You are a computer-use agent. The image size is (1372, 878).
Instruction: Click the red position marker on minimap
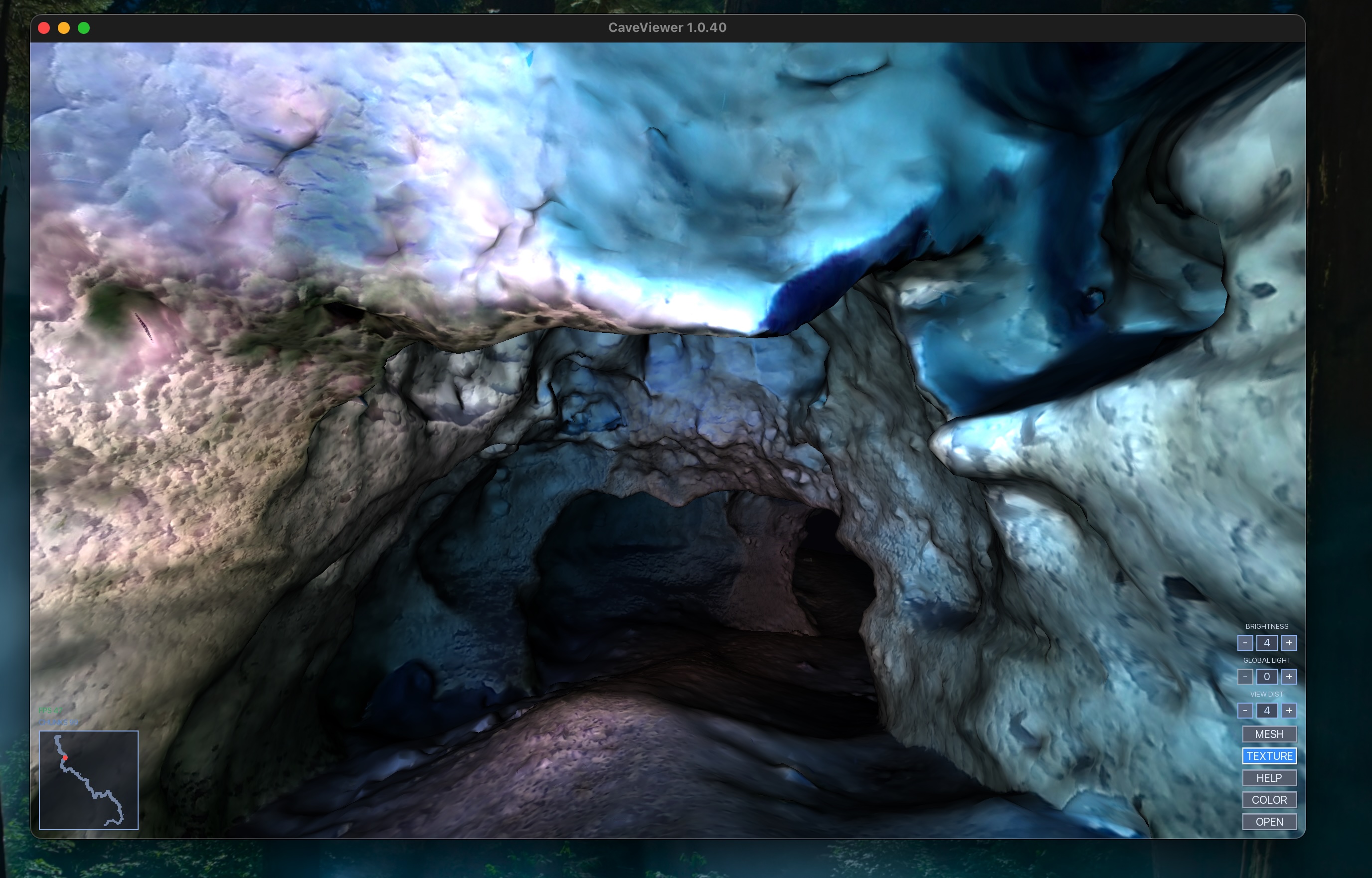pos(65,758)
